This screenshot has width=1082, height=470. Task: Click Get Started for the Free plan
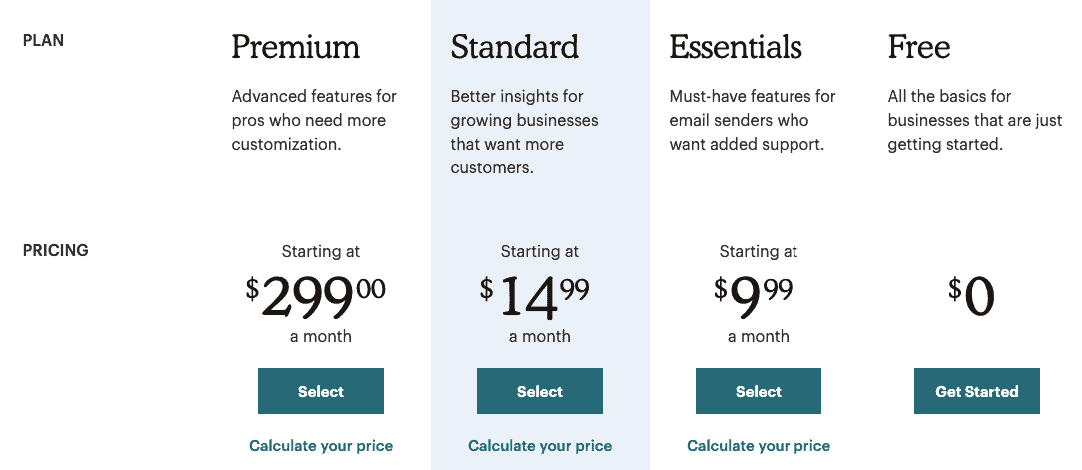pos(976,391)
